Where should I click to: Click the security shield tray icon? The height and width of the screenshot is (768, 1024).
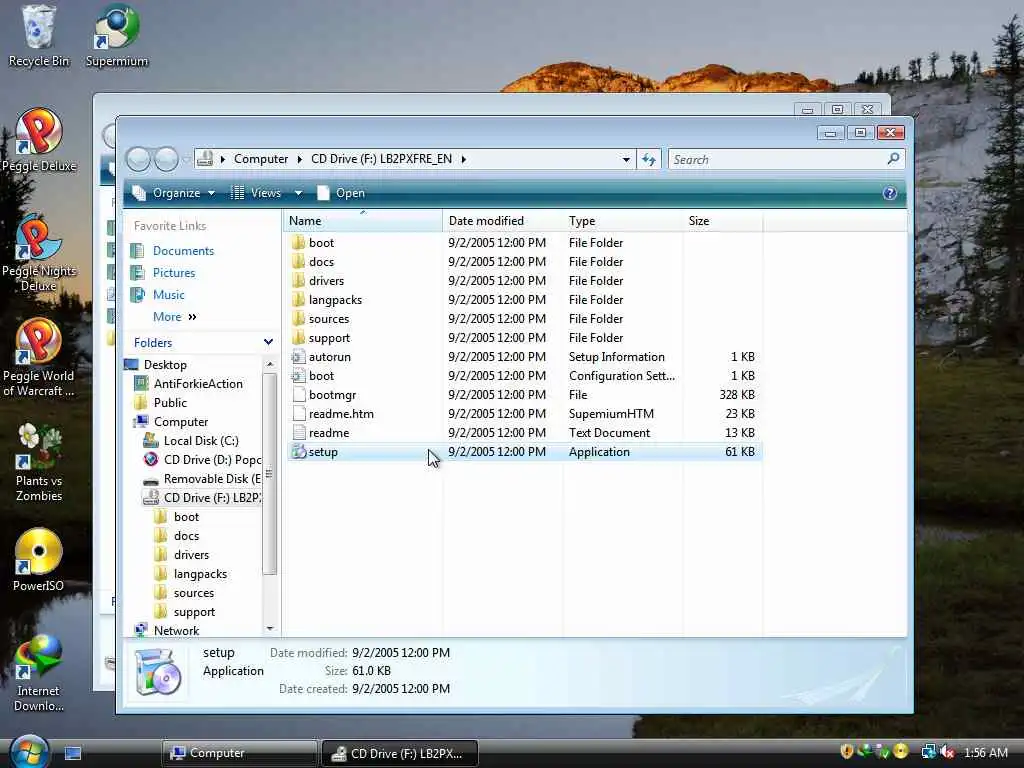pyautogui.click(x=847, y=752)
